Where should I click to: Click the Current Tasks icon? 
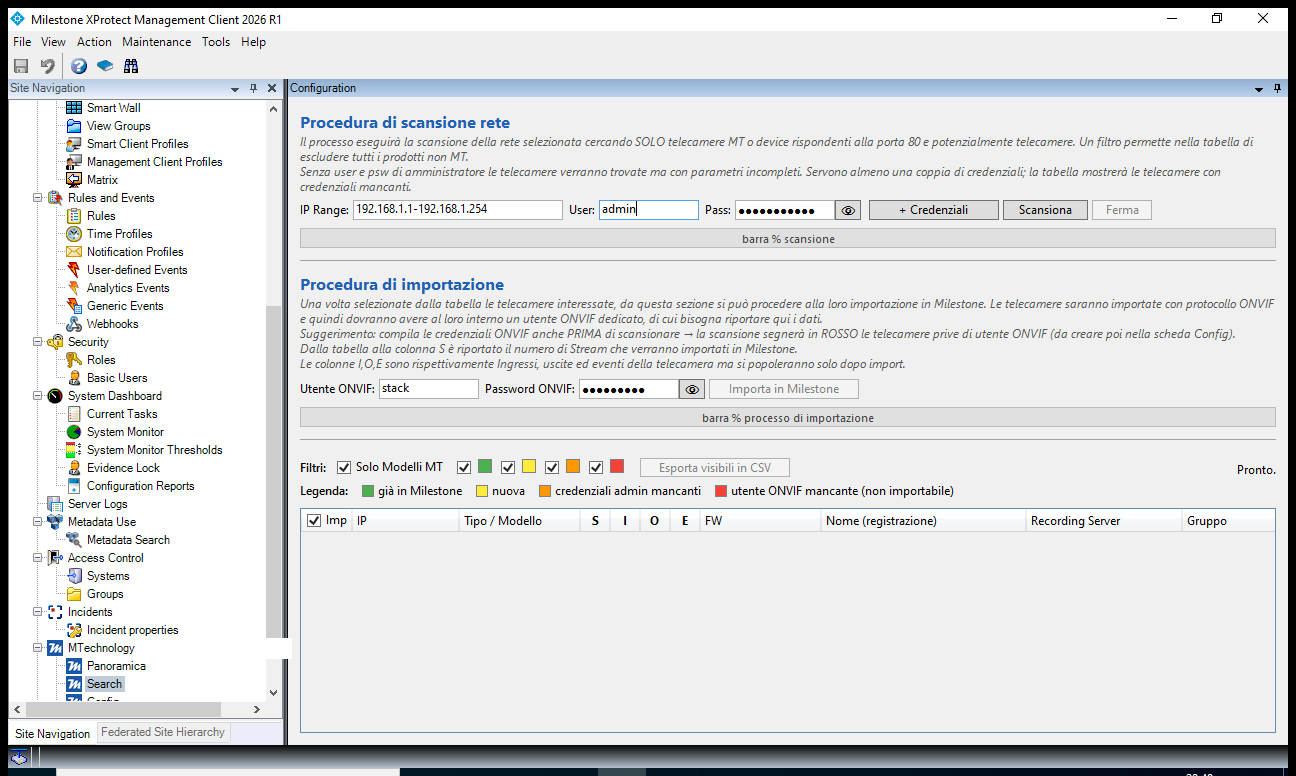(74, 414)
